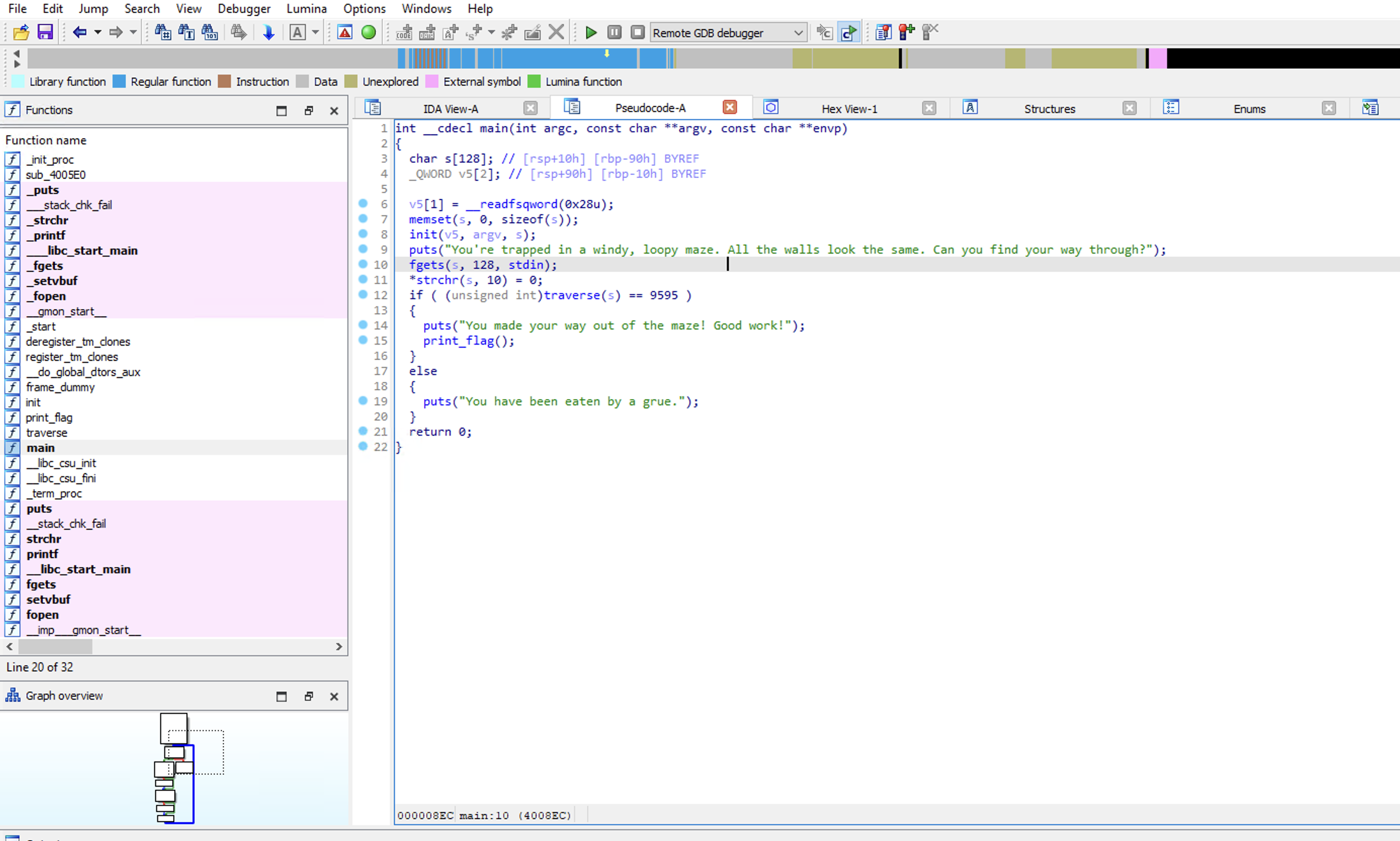Open the File menu
Image resolution: width=1400 pixels, height=841 pixels.
point(17,9)
